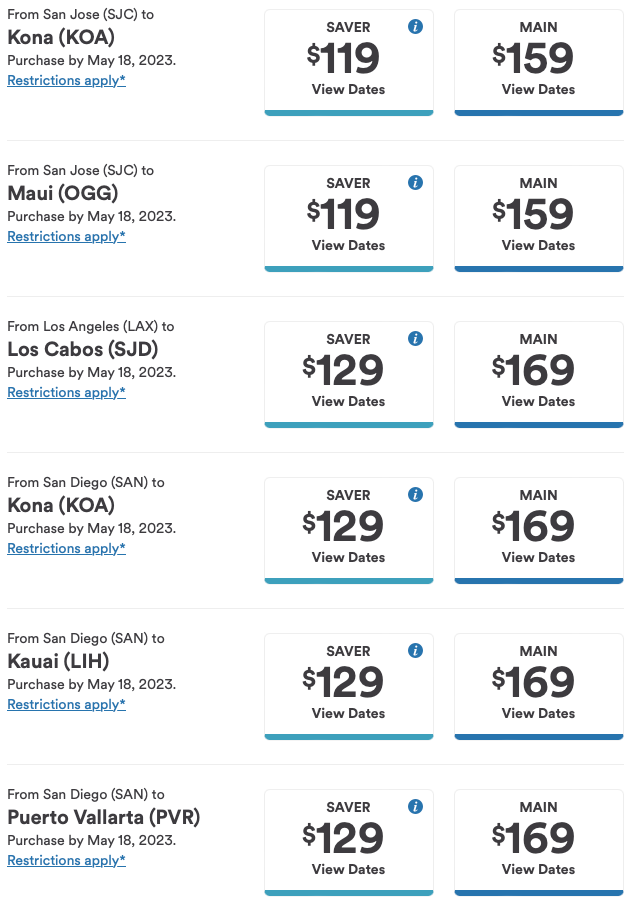Click info icon on San Diego–Kona Saver fare
Screen dimensions: 632x918
coord(416,494)
